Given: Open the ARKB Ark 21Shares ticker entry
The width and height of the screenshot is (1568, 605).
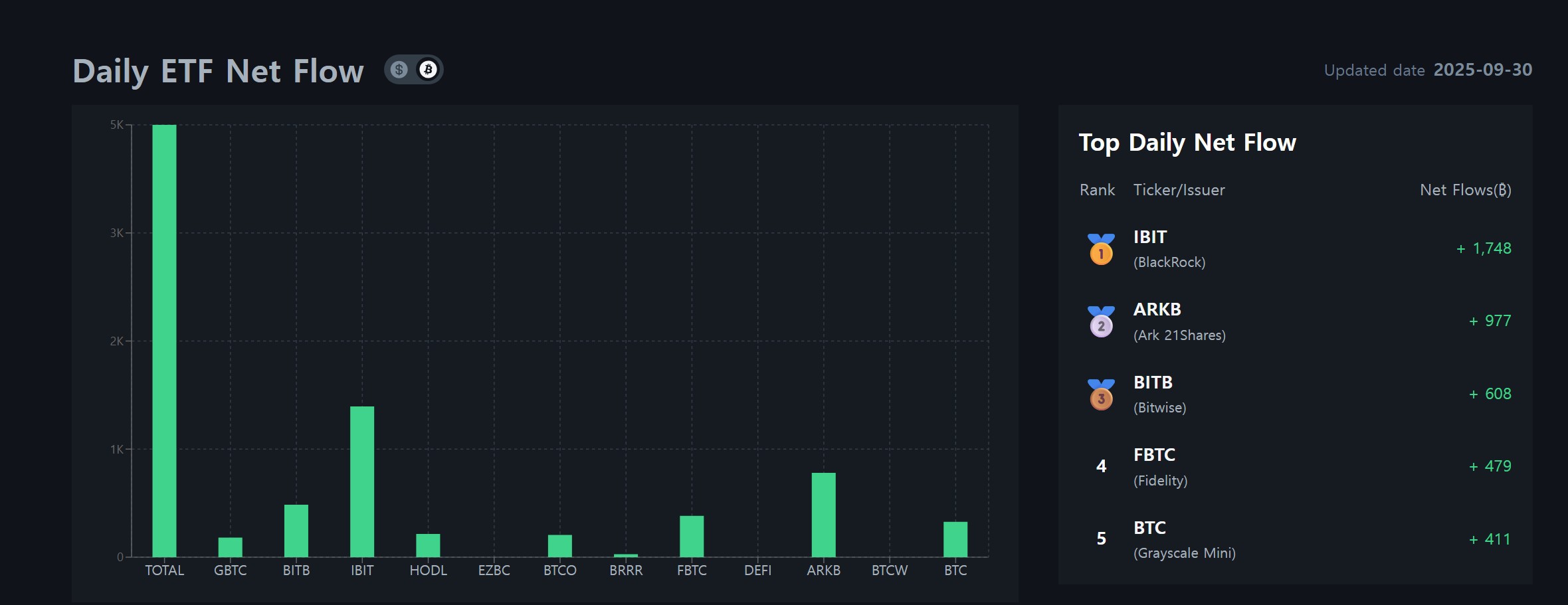Looking at the screenshot, I should (x=1179, y=321).
